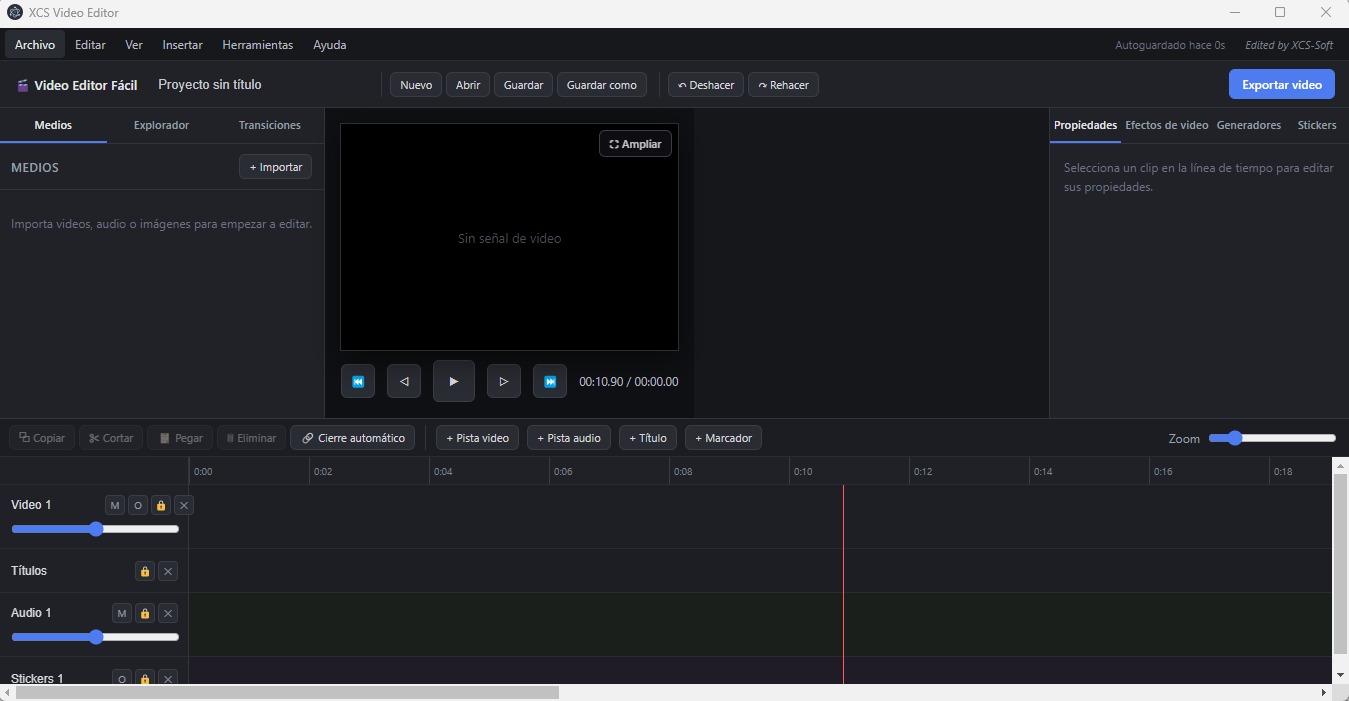Click the Eliminar trash button

[251, 438]
